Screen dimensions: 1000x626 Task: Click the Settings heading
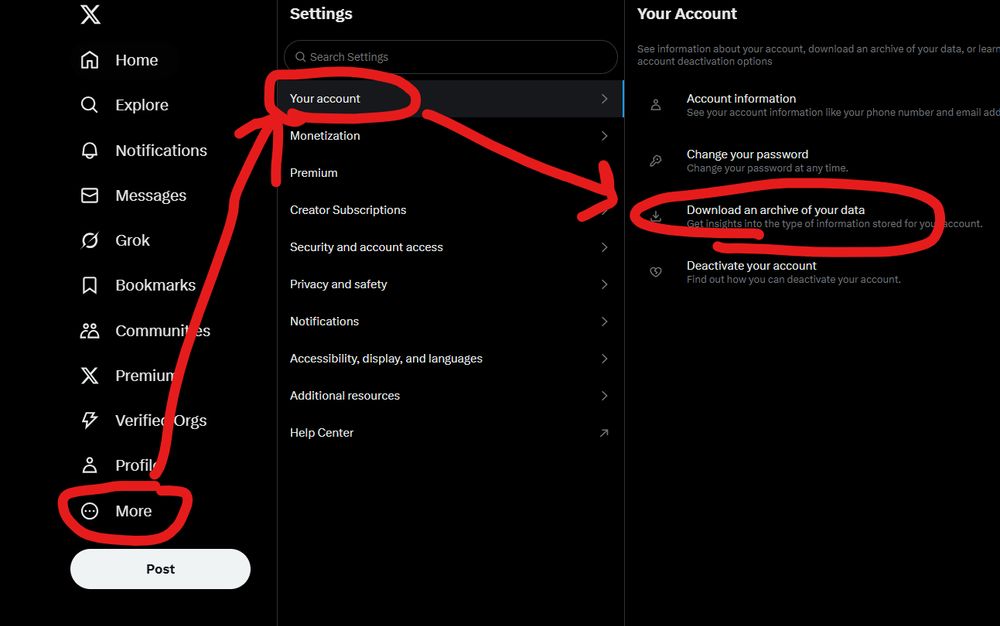pos(321,13)
